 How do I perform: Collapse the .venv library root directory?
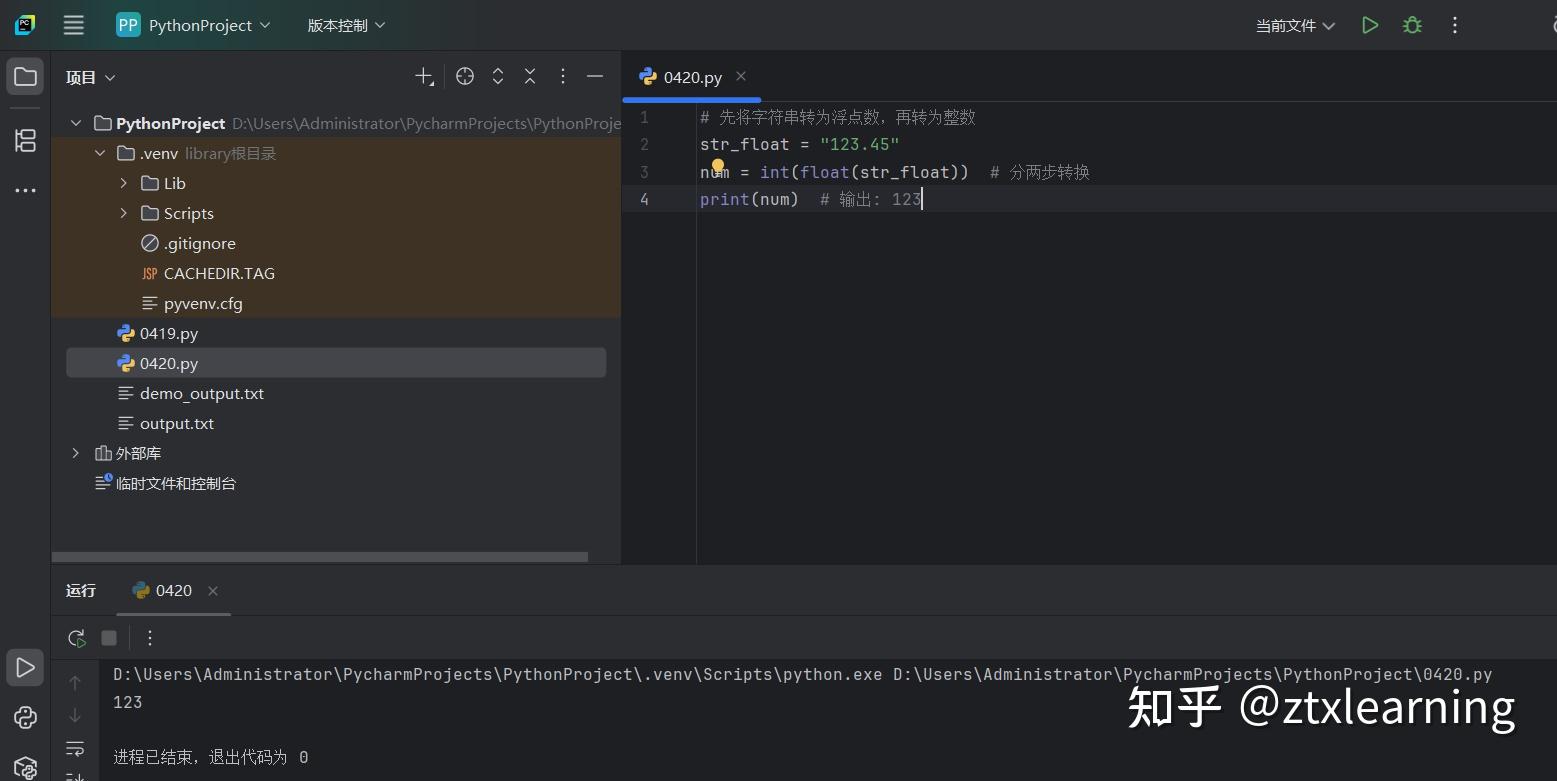(x=99, y=152)
